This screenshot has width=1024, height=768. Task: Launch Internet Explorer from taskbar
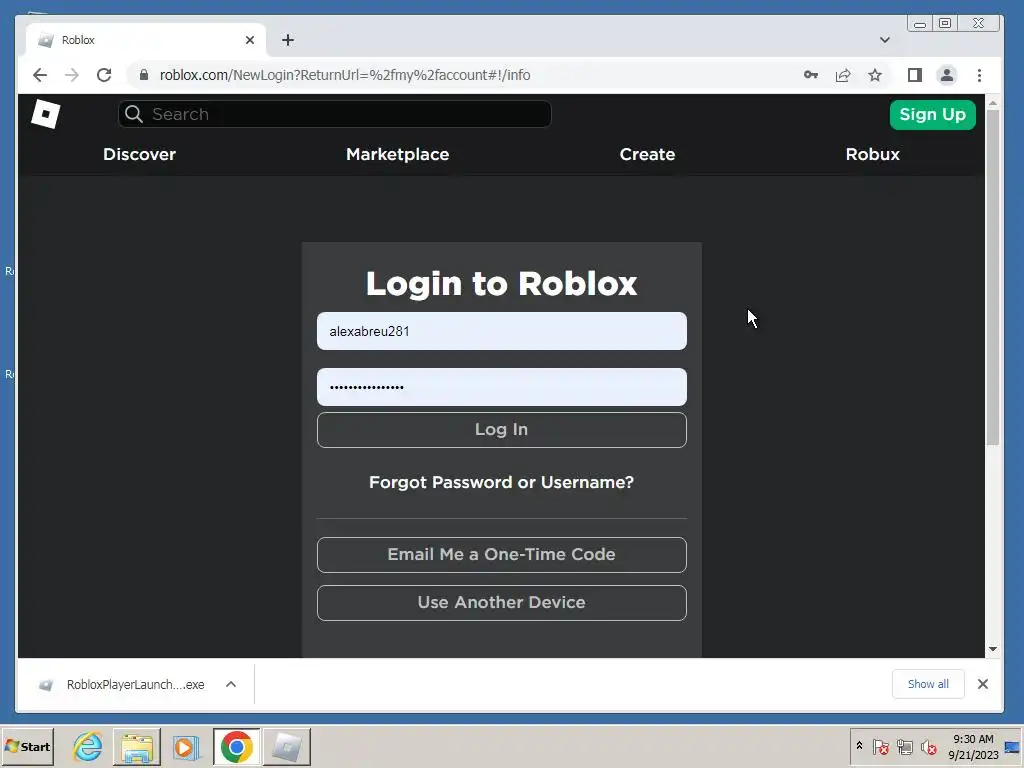(88, 746)
